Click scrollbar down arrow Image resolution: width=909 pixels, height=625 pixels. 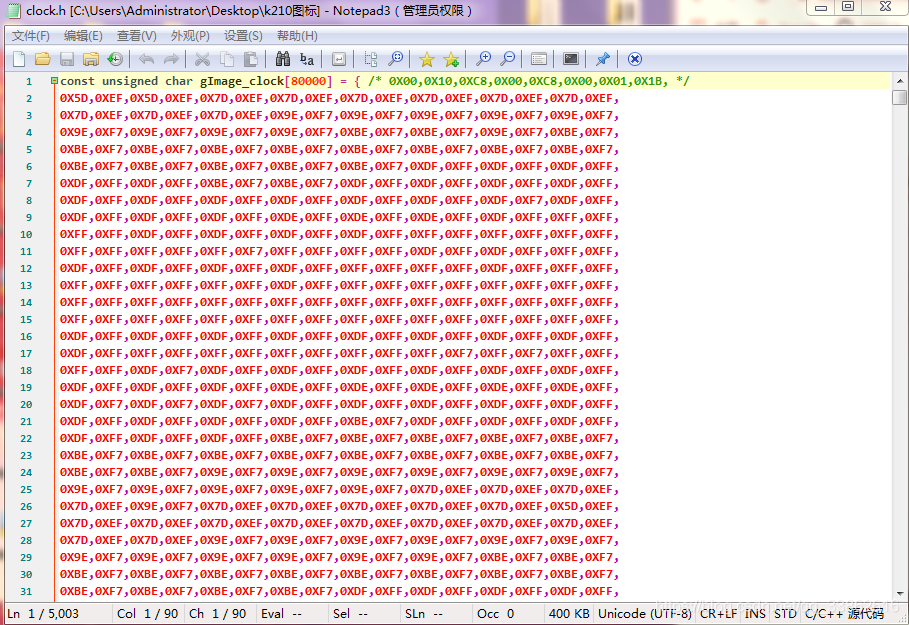tap(900, 594)
